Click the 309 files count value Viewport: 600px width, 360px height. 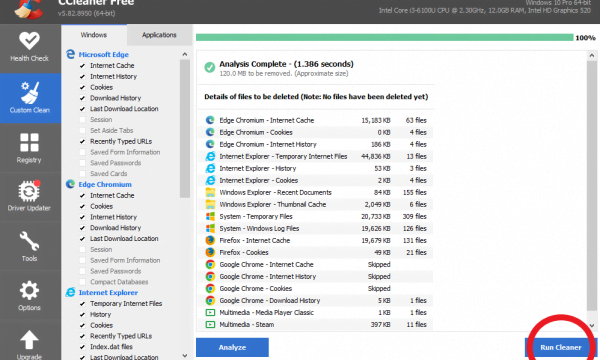[x=414, y=216]
